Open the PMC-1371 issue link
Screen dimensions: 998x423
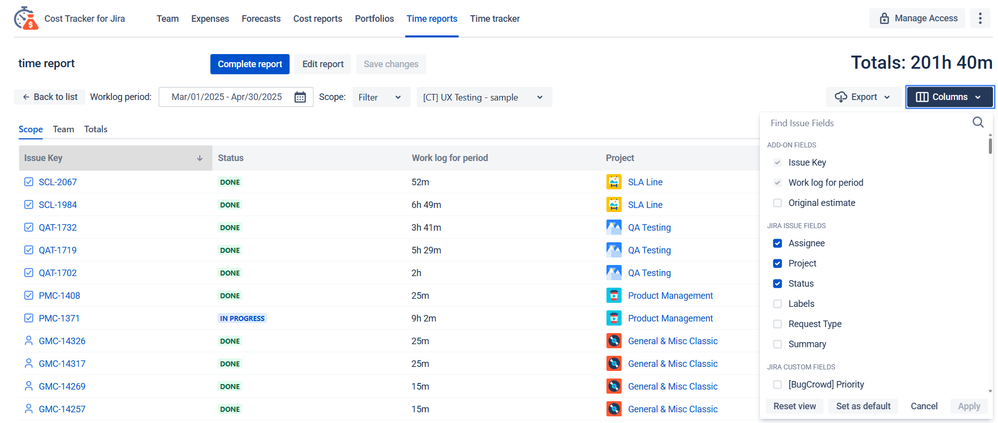(58, 318)
